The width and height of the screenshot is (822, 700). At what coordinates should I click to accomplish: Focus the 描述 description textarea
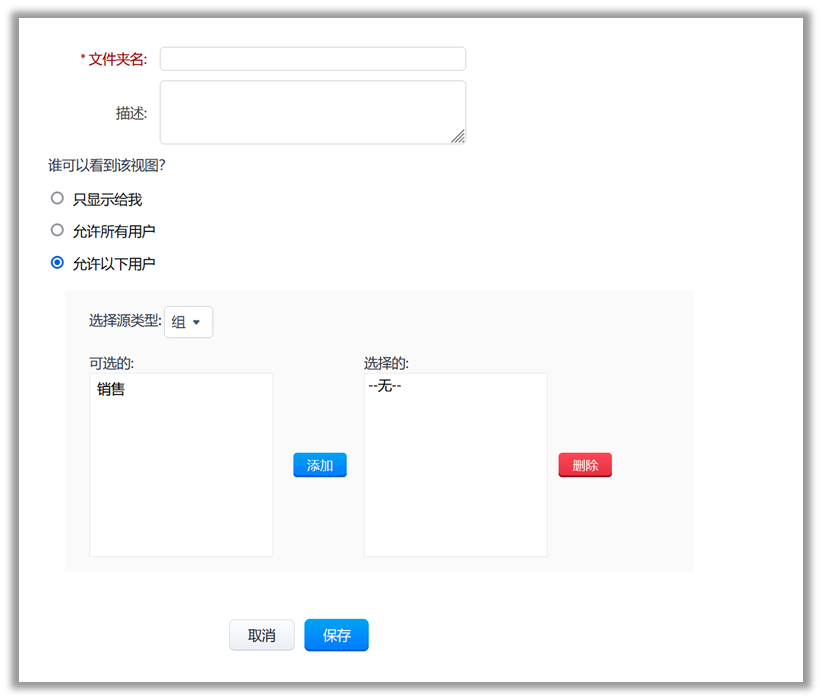(312, 112)
